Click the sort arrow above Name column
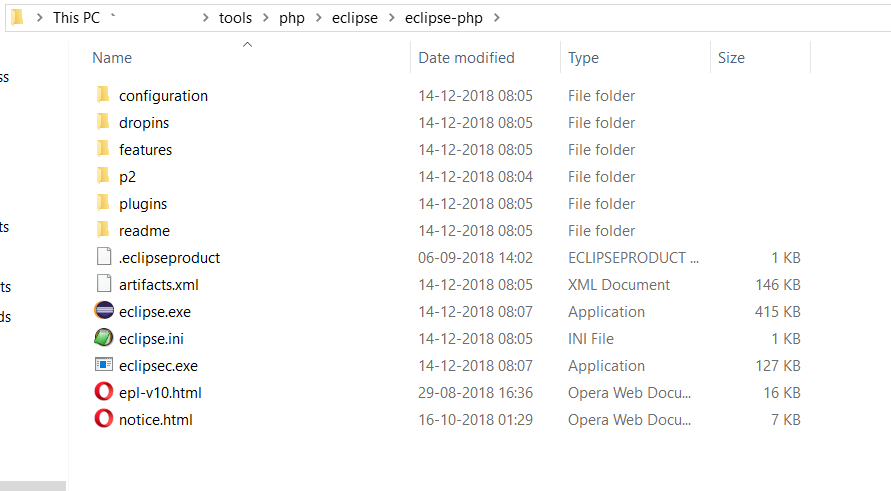The image size is (891, 491). click(x=247, y=44)
